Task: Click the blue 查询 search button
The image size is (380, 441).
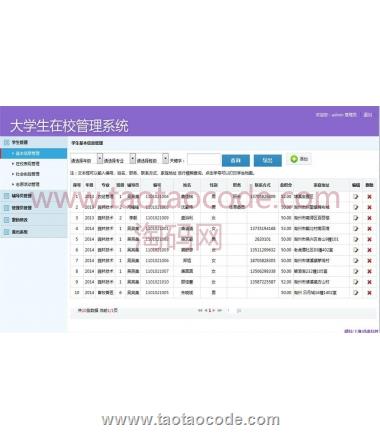Action: tap(236, 161)
